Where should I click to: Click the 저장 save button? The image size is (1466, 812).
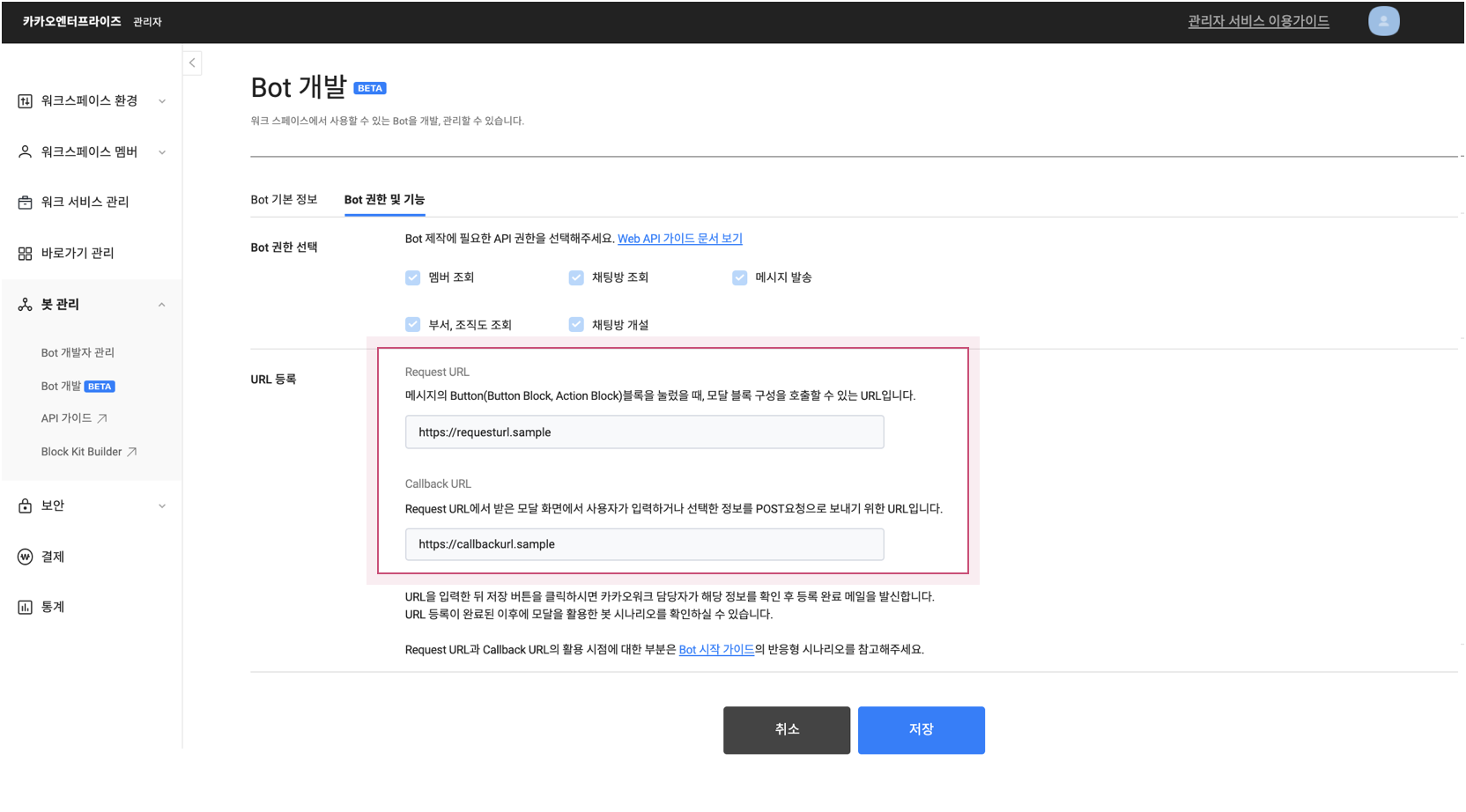(x=921, y=729)
